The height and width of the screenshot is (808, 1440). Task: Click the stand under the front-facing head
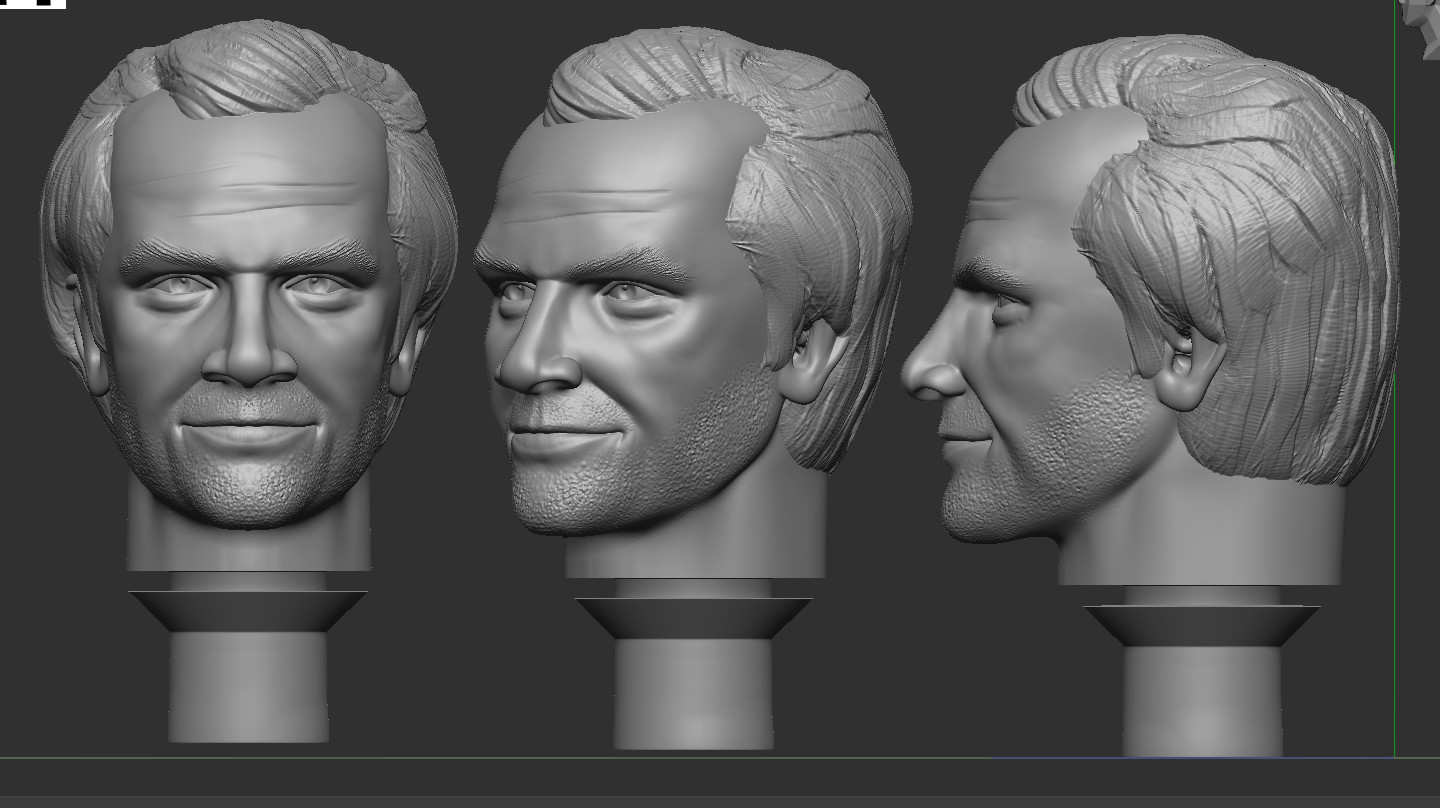click(248, 665)
